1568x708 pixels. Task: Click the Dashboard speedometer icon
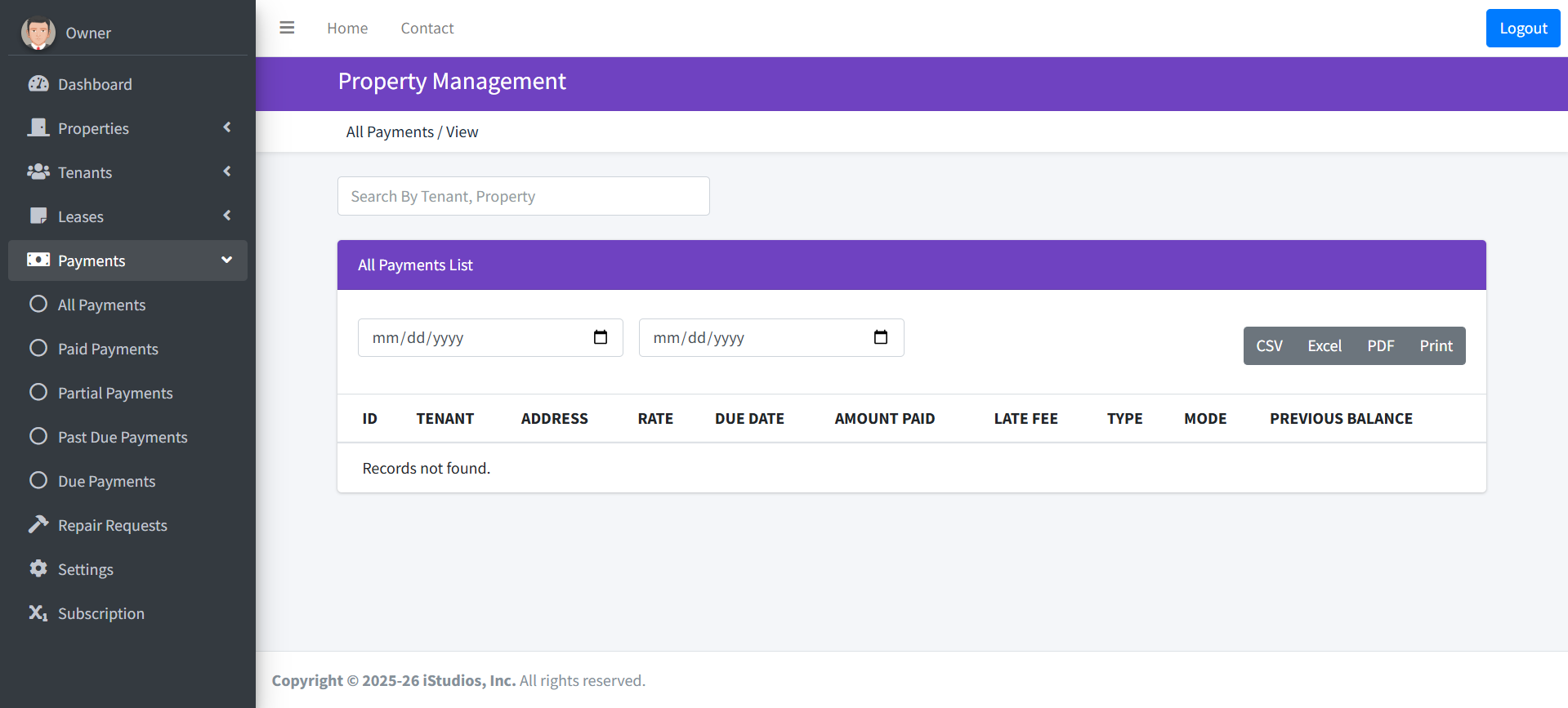click(38, 84)
